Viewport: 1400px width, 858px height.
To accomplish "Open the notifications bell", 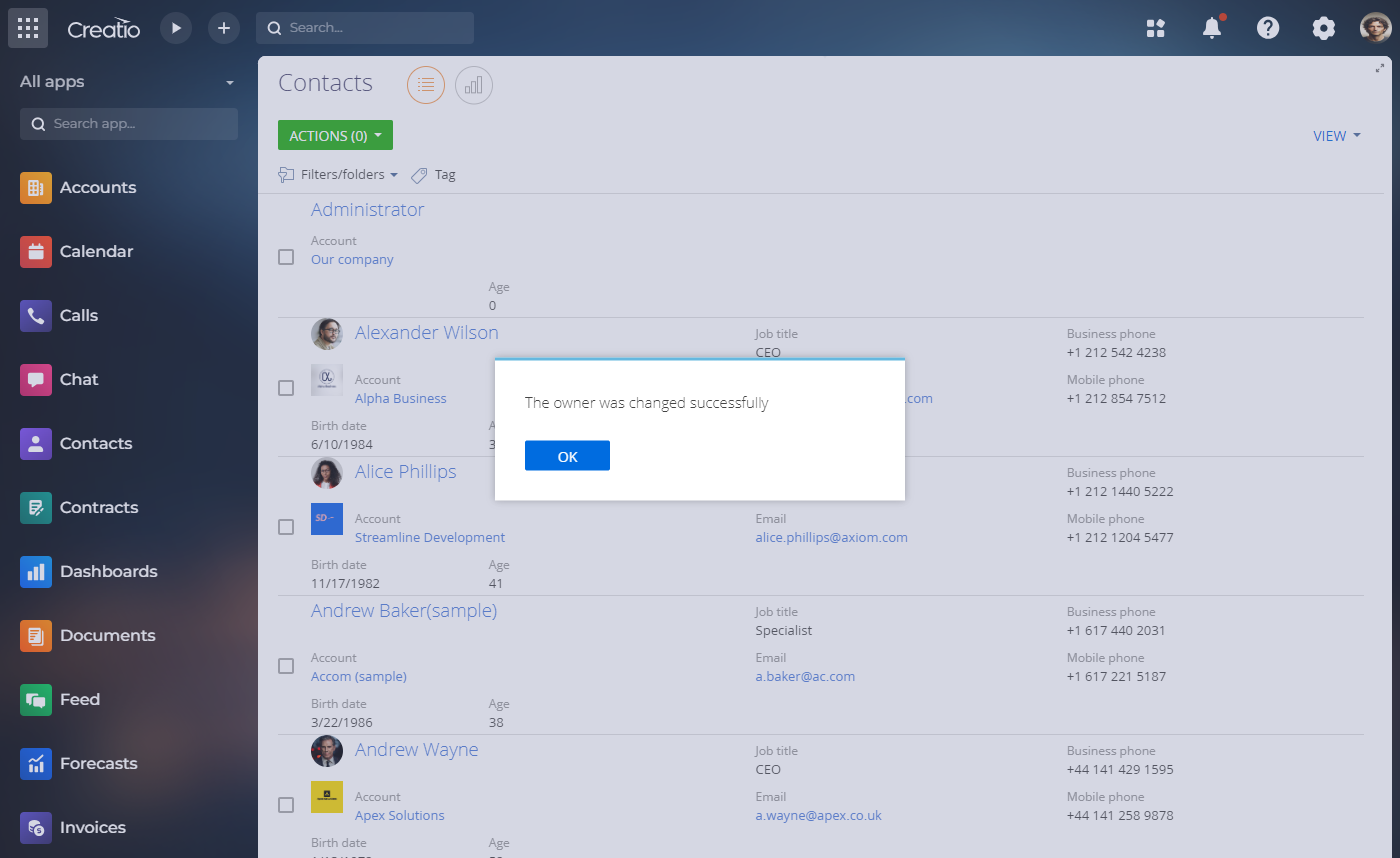I will (x=1212, y=28).
